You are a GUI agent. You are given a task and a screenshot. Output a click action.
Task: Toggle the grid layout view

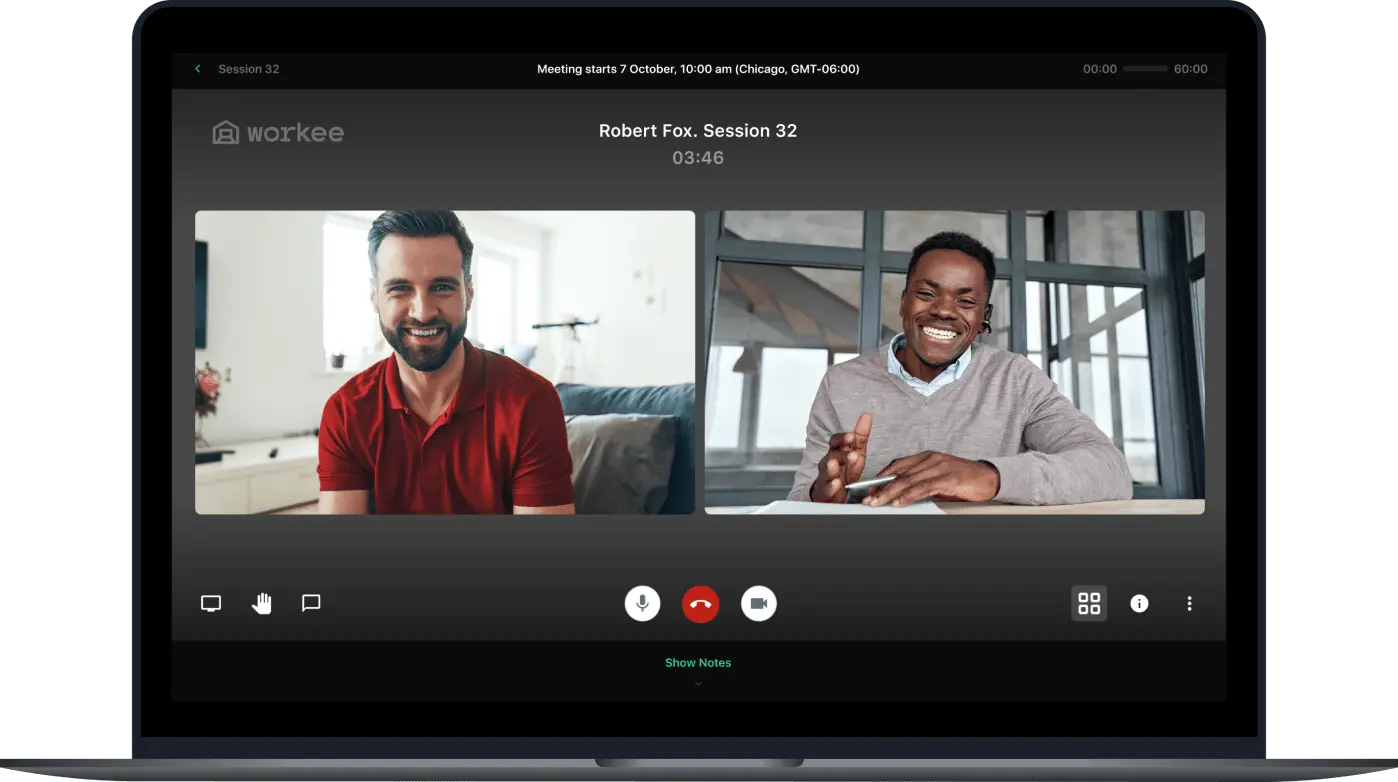click(x=1089, y=603)
